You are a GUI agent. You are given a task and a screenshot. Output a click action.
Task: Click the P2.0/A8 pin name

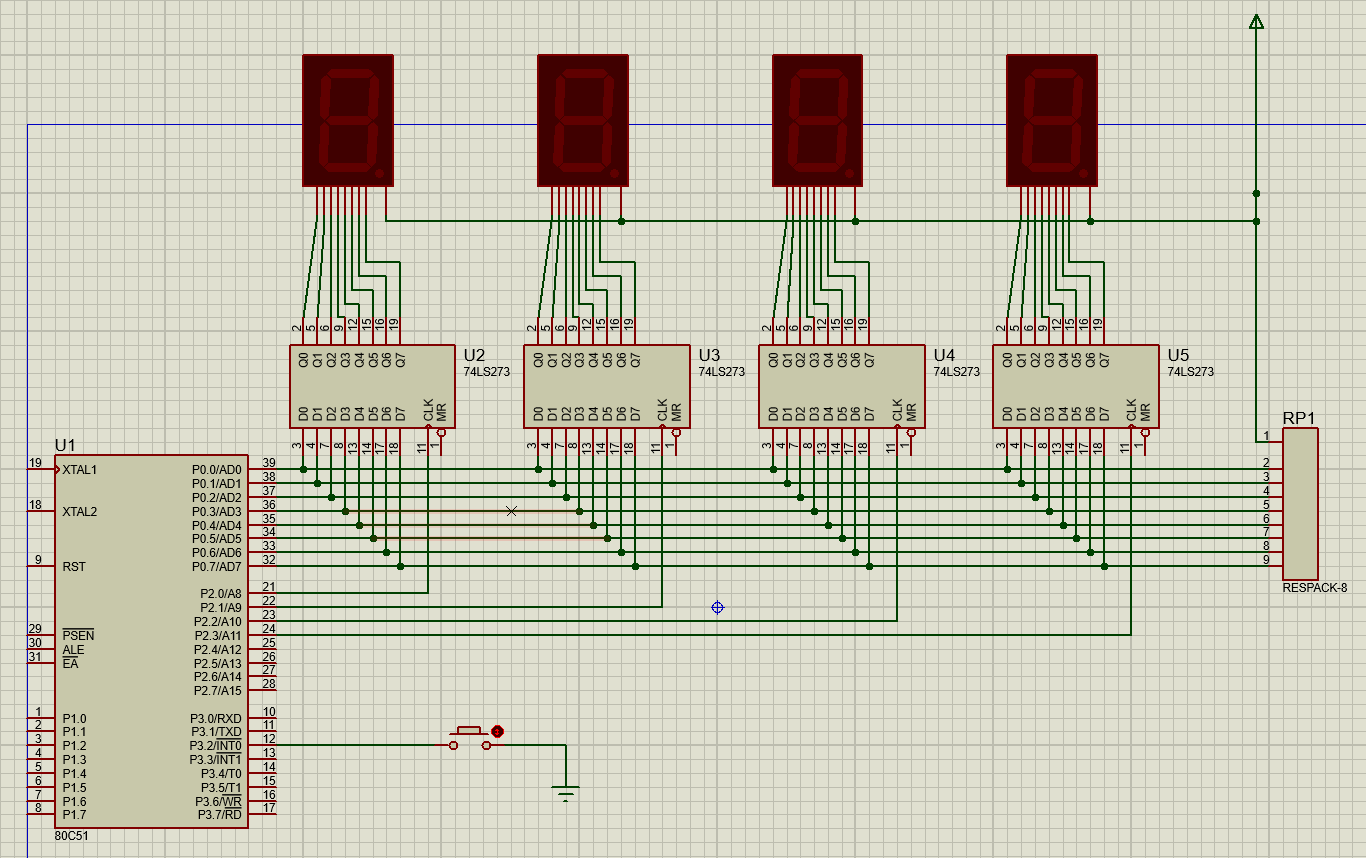221,593
